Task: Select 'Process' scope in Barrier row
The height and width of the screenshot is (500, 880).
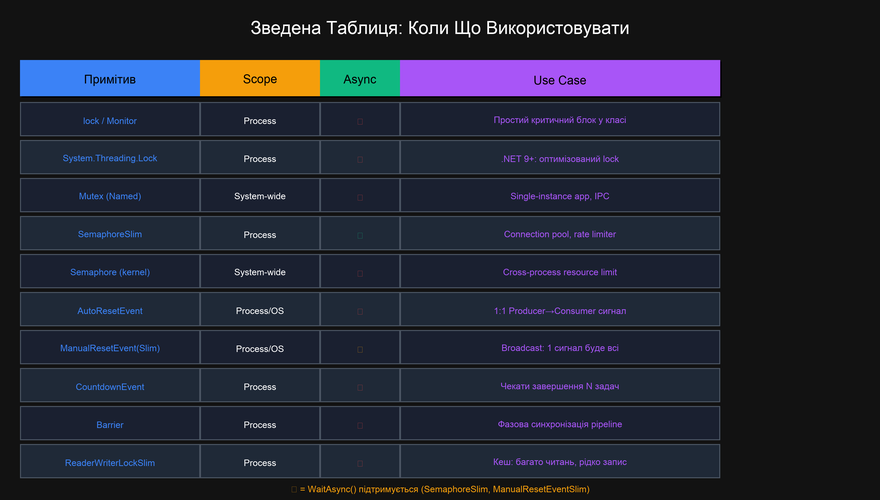Action: (260, 424)
